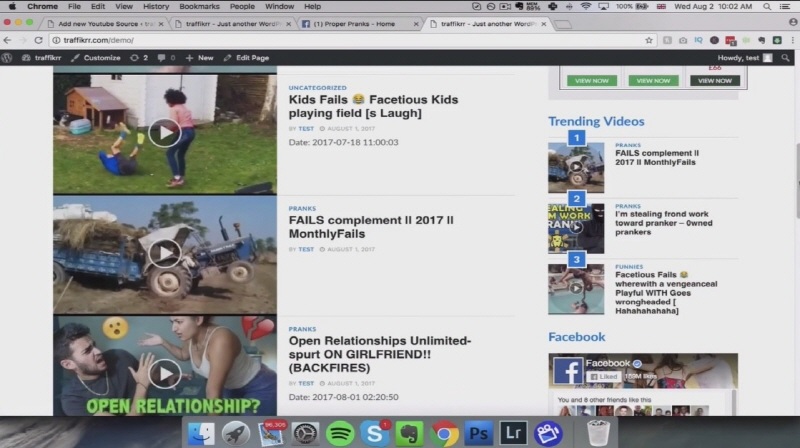Switch to Add new Youtube Source tab
800x448 pixels.
(x=105, y=23)
